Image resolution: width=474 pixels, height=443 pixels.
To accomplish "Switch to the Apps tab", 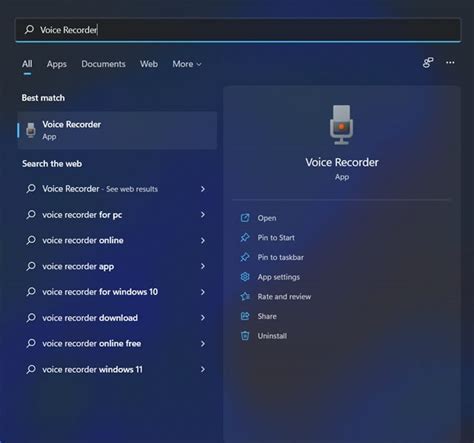I will pos(57,64).
